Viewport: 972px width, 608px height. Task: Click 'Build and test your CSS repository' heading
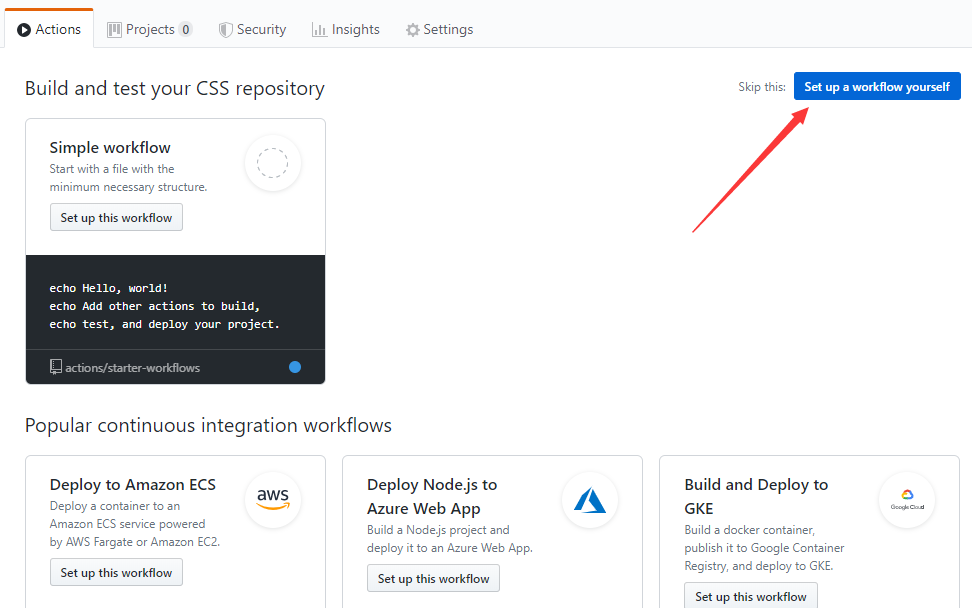(175, 88)
